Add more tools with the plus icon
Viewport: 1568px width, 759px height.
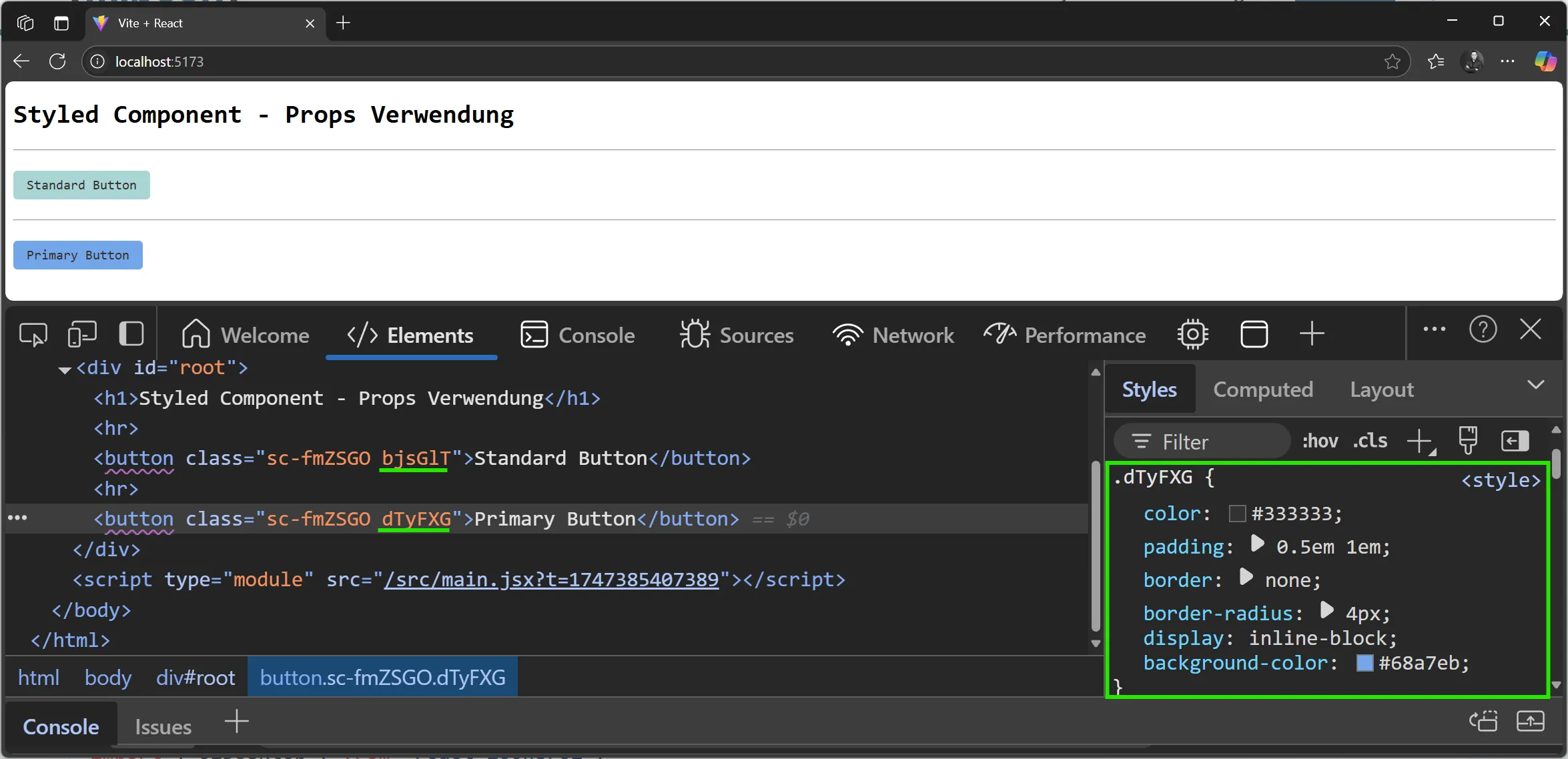[x=1312, y=333]
